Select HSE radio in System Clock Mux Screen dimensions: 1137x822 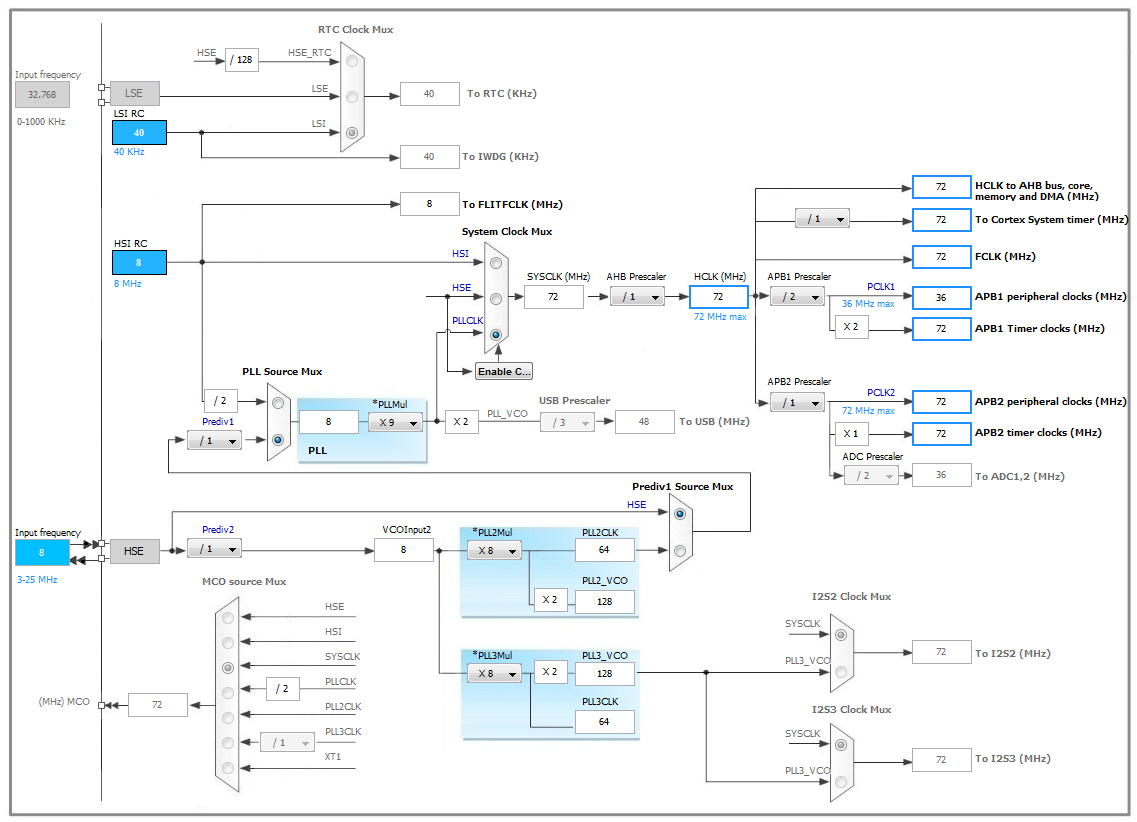pyautogui.click(x=496, y=299)
